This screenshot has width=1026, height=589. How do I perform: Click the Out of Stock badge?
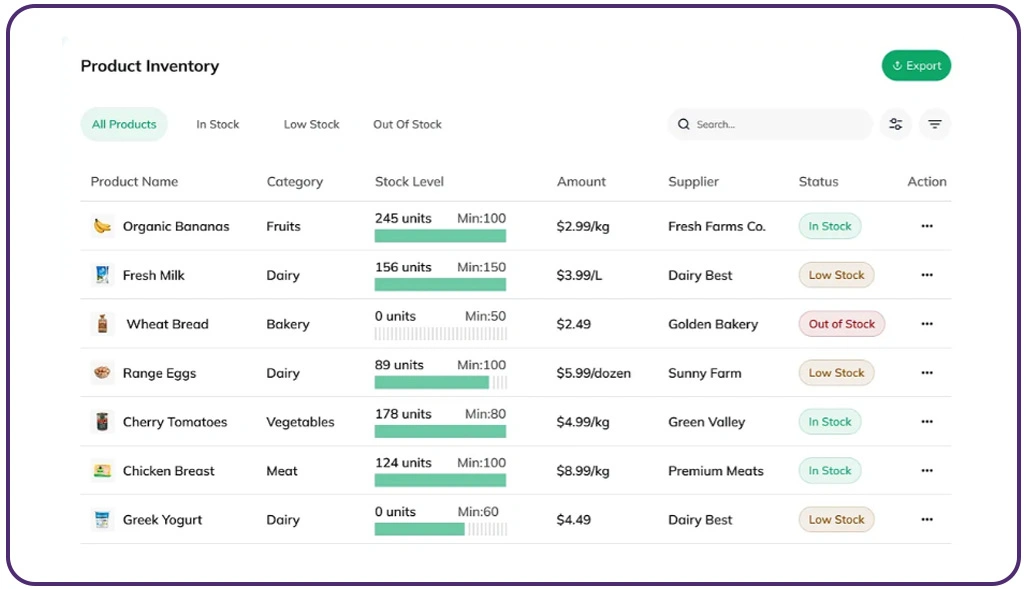click(841, 324)
